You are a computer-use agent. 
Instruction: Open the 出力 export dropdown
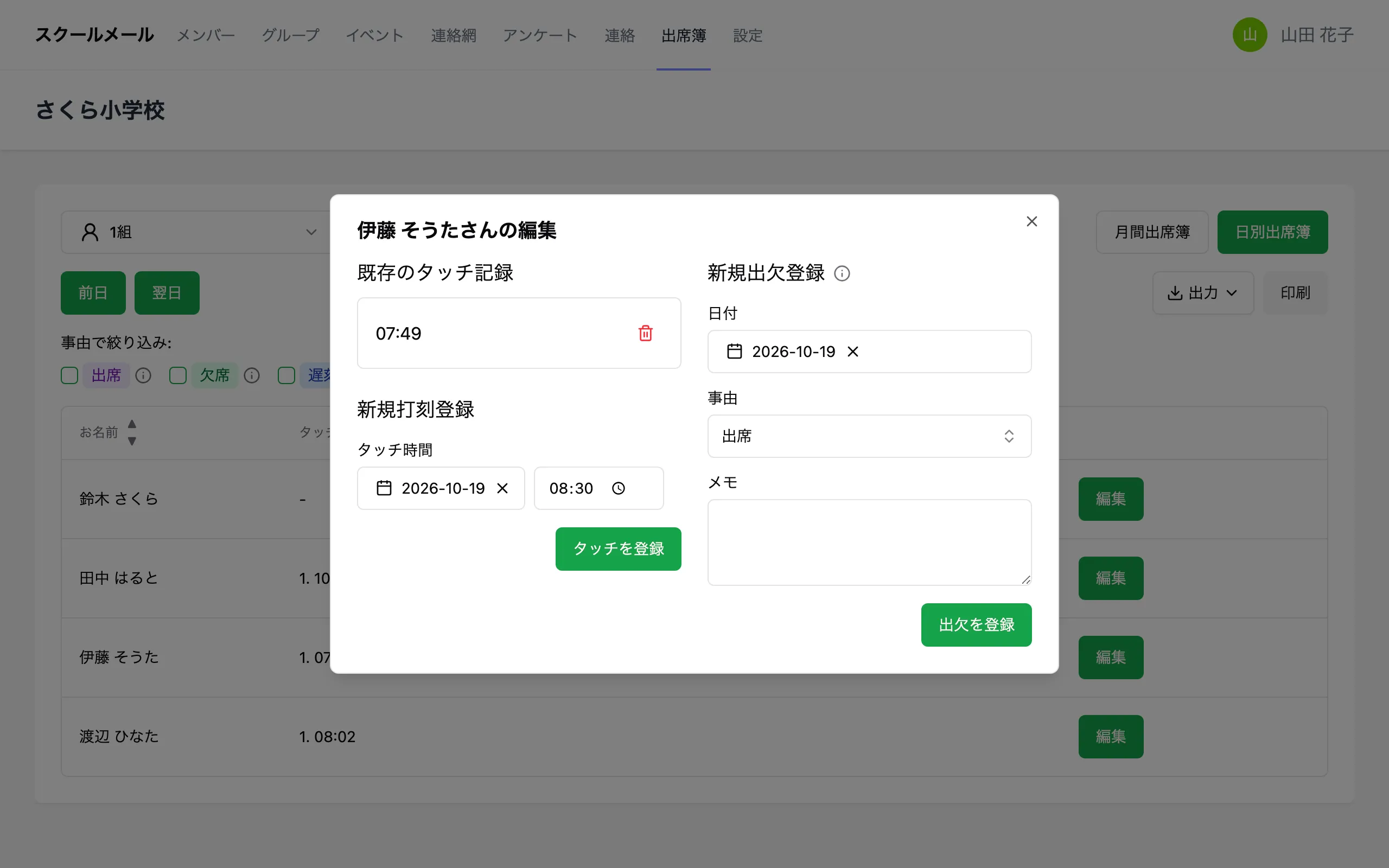click(1203, 293)
